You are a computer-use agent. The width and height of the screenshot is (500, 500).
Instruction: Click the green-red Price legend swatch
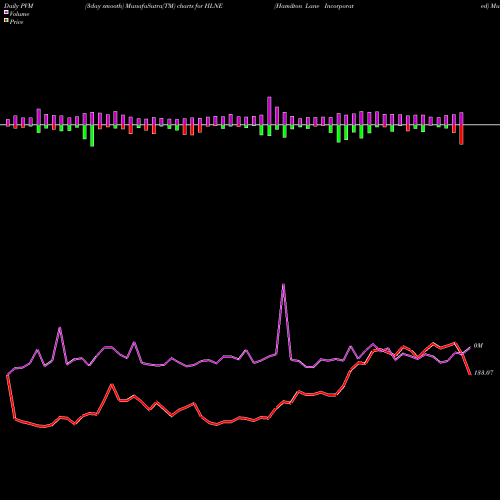(6, 21)
